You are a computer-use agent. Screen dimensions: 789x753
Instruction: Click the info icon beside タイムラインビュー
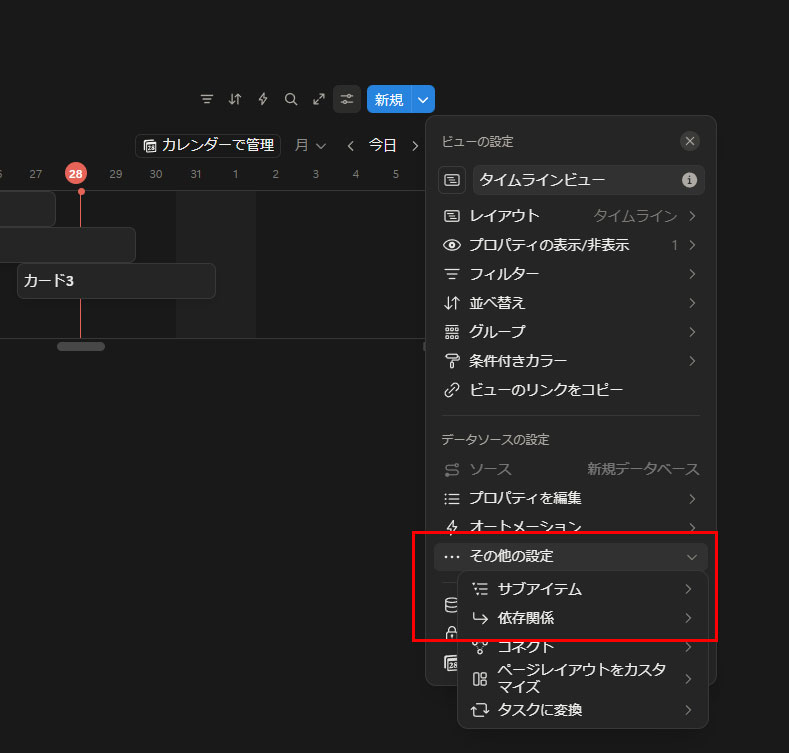689,180
